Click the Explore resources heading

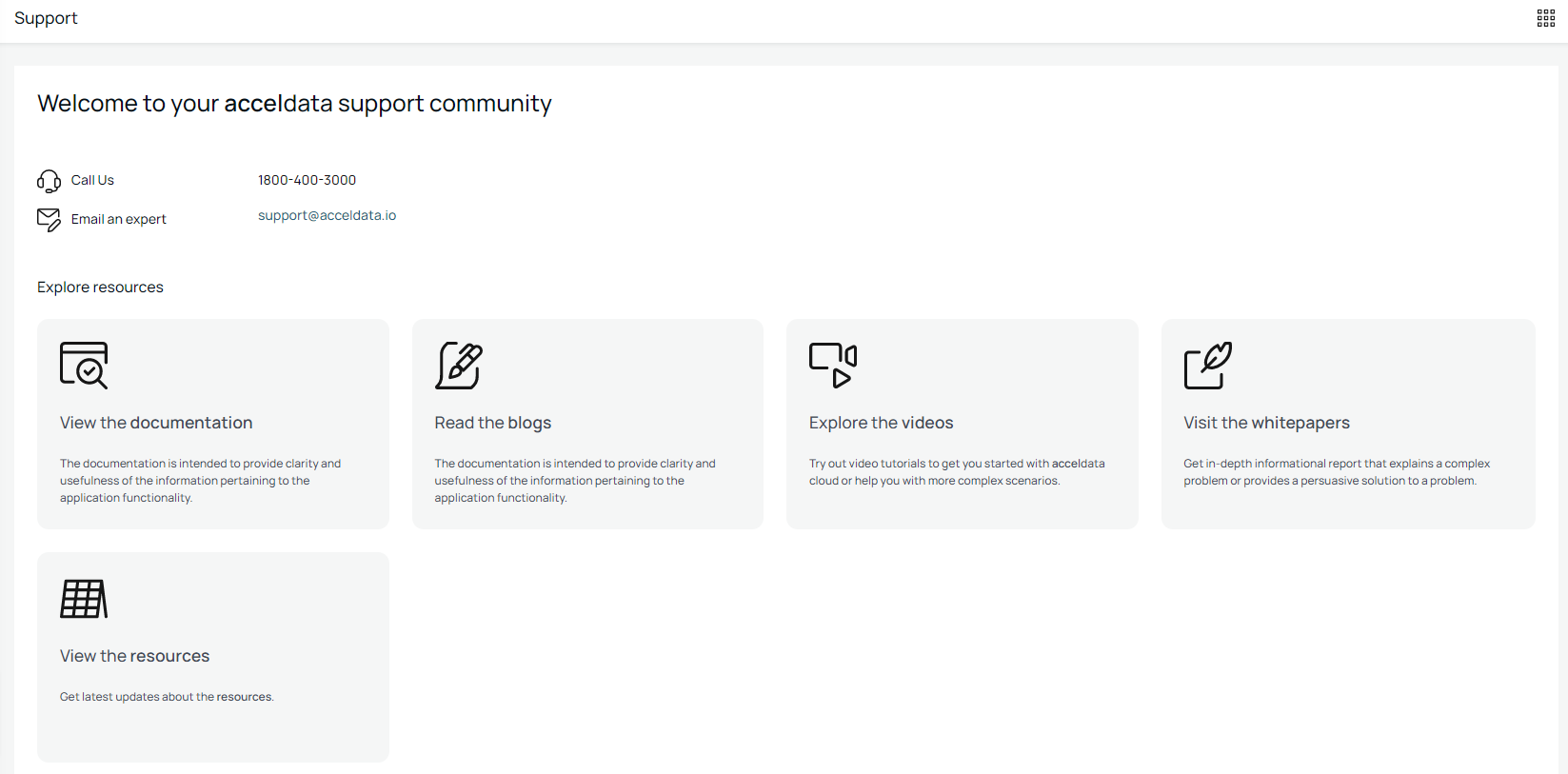click(100, 288)
